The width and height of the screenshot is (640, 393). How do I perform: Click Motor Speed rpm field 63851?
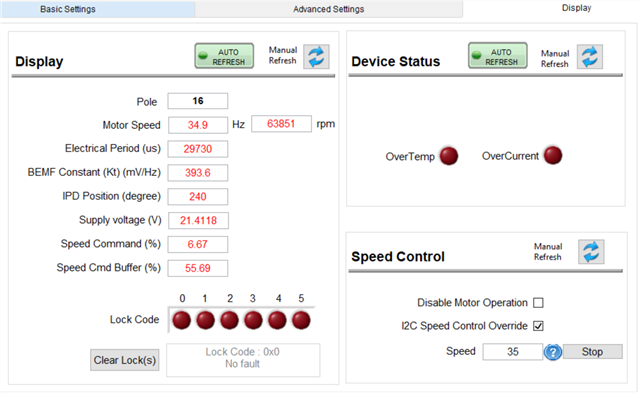tap(281, 124)
